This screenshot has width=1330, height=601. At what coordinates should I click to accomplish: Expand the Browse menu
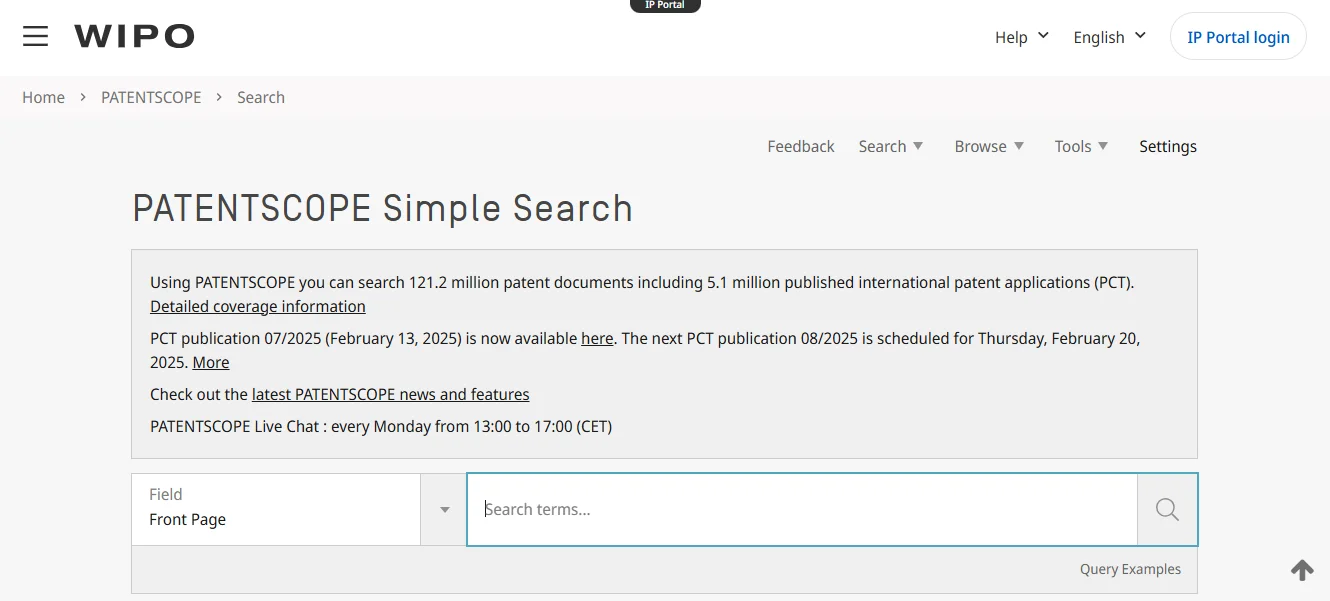(989, 146)
